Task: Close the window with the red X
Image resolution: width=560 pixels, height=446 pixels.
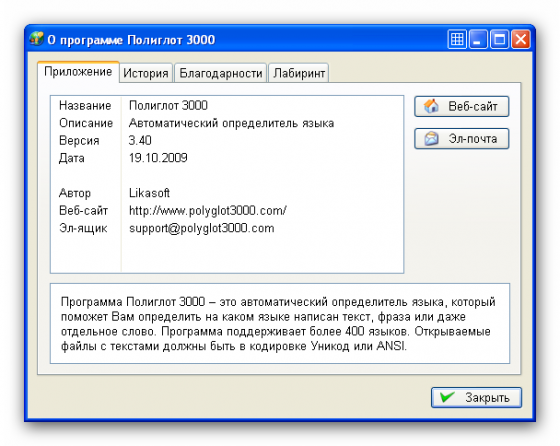Action: [520, 39]
